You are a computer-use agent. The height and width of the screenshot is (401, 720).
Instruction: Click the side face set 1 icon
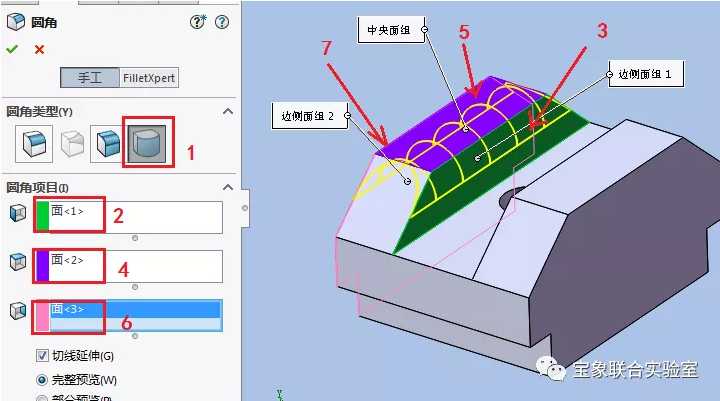click(x=18, y=213)
